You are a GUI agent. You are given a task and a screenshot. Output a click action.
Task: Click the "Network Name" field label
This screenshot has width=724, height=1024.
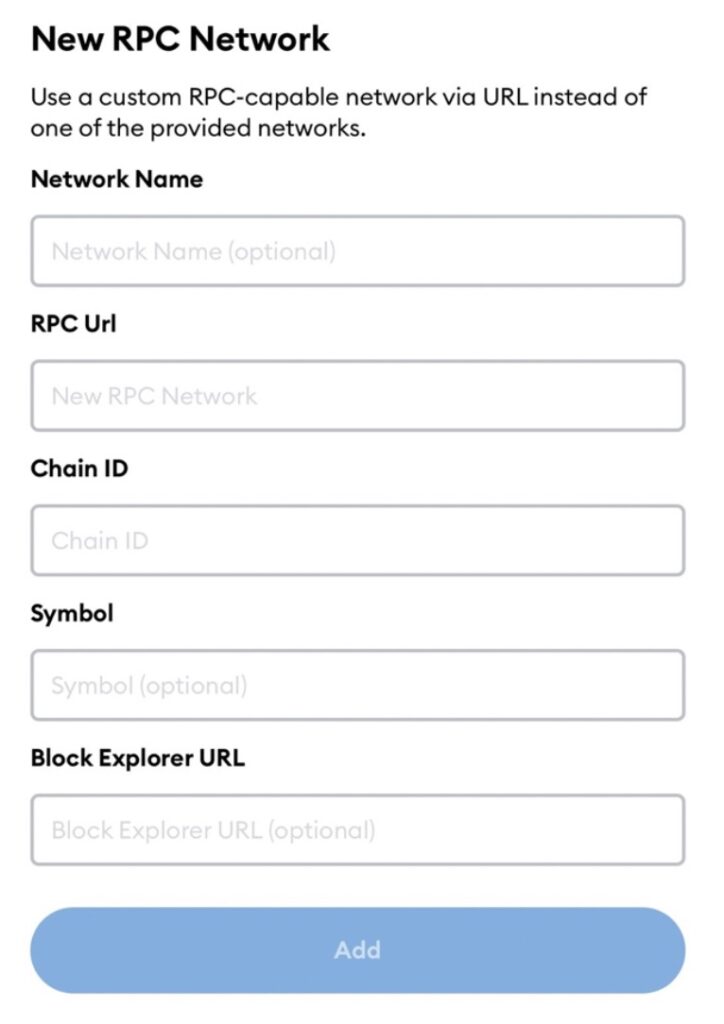tap(117, 179)
